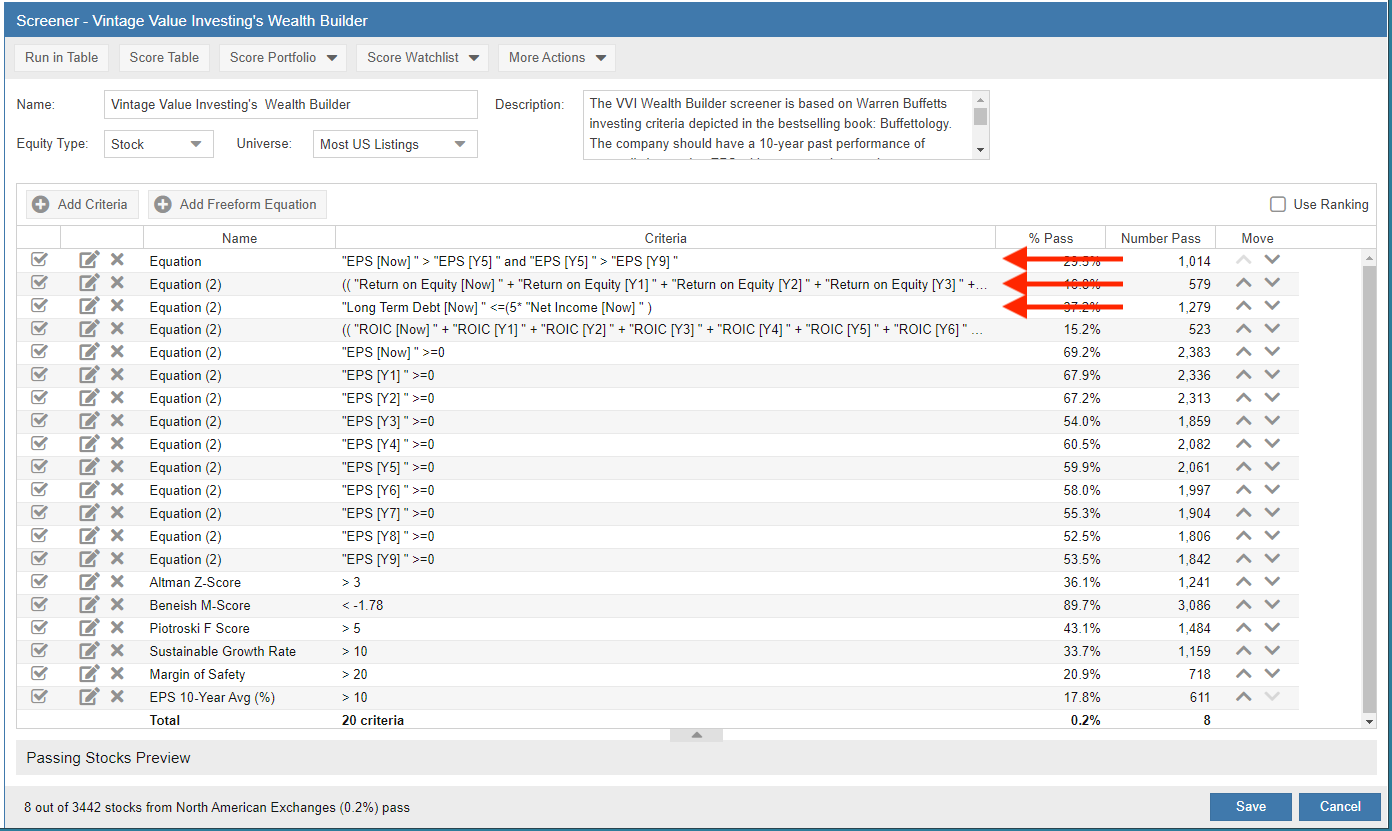Viewport: 1392px width, 831px height.
Task: Move the EPS 10-Year Avg row up
Action: pyautogui.click(x=1243, y=696)
